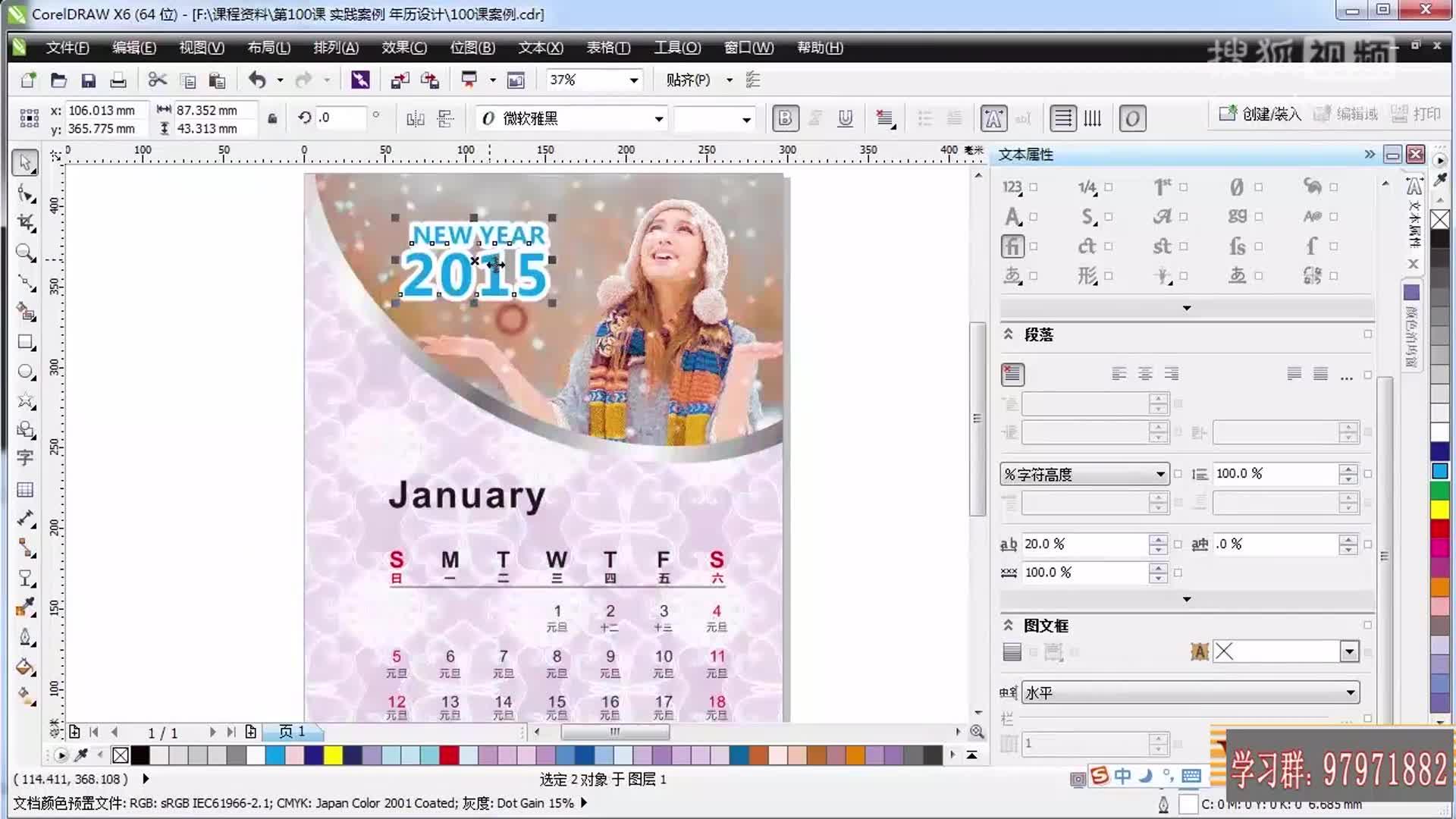The image size is (1456, 819).
Task: Toggle underline formatting
Action: pyautogui.click(x=845, y=118)
